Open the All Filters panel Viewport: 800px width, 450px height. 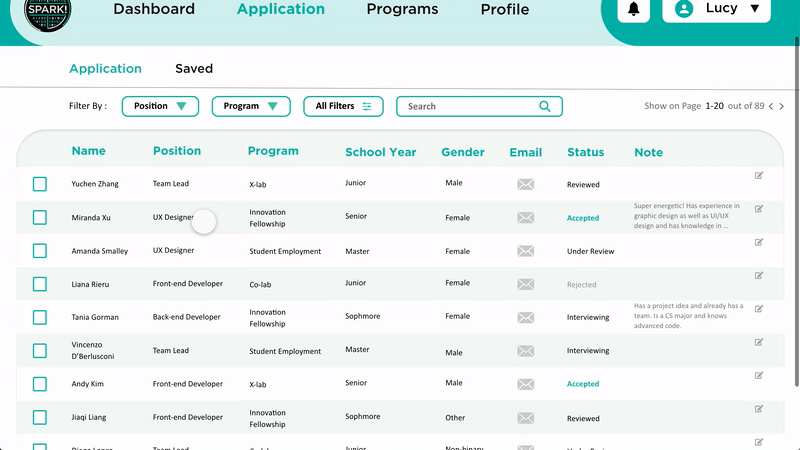pos(343,106)
